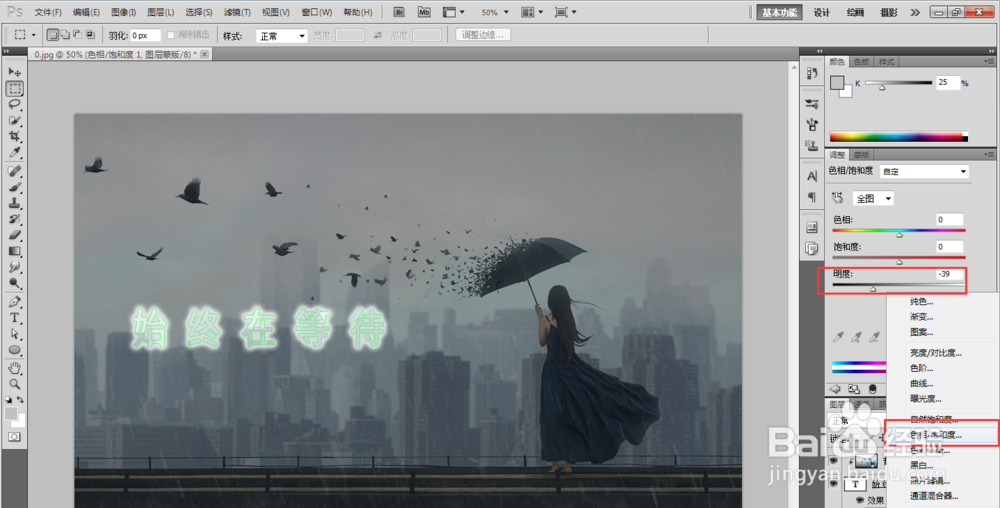1000x508 pixels.
Task: Open the 图层(L) menu
Action: pyautogui.click(x=161, y=12)
